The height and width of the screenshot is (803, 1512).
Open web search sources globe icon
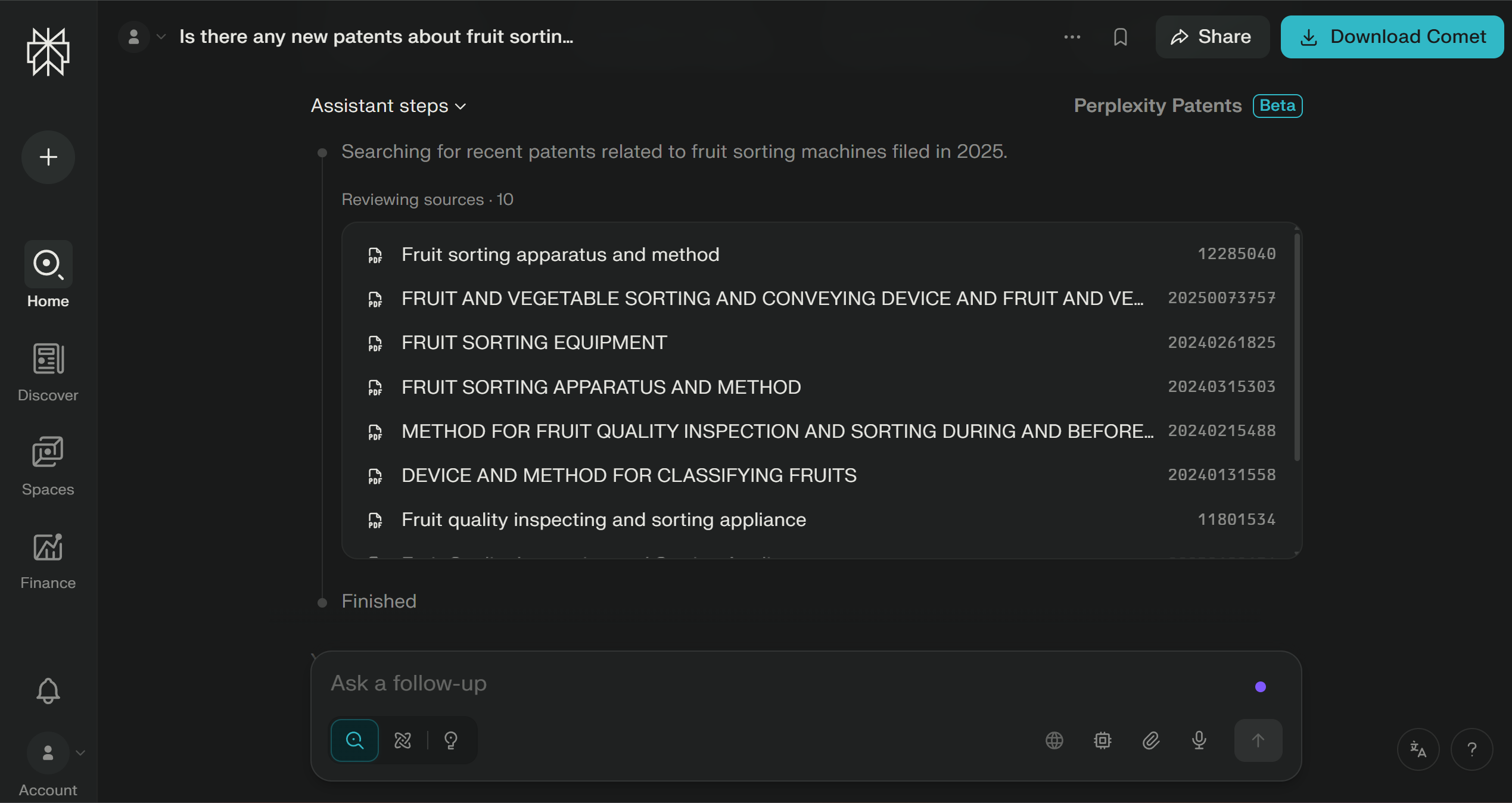(x=1054, y=740)
